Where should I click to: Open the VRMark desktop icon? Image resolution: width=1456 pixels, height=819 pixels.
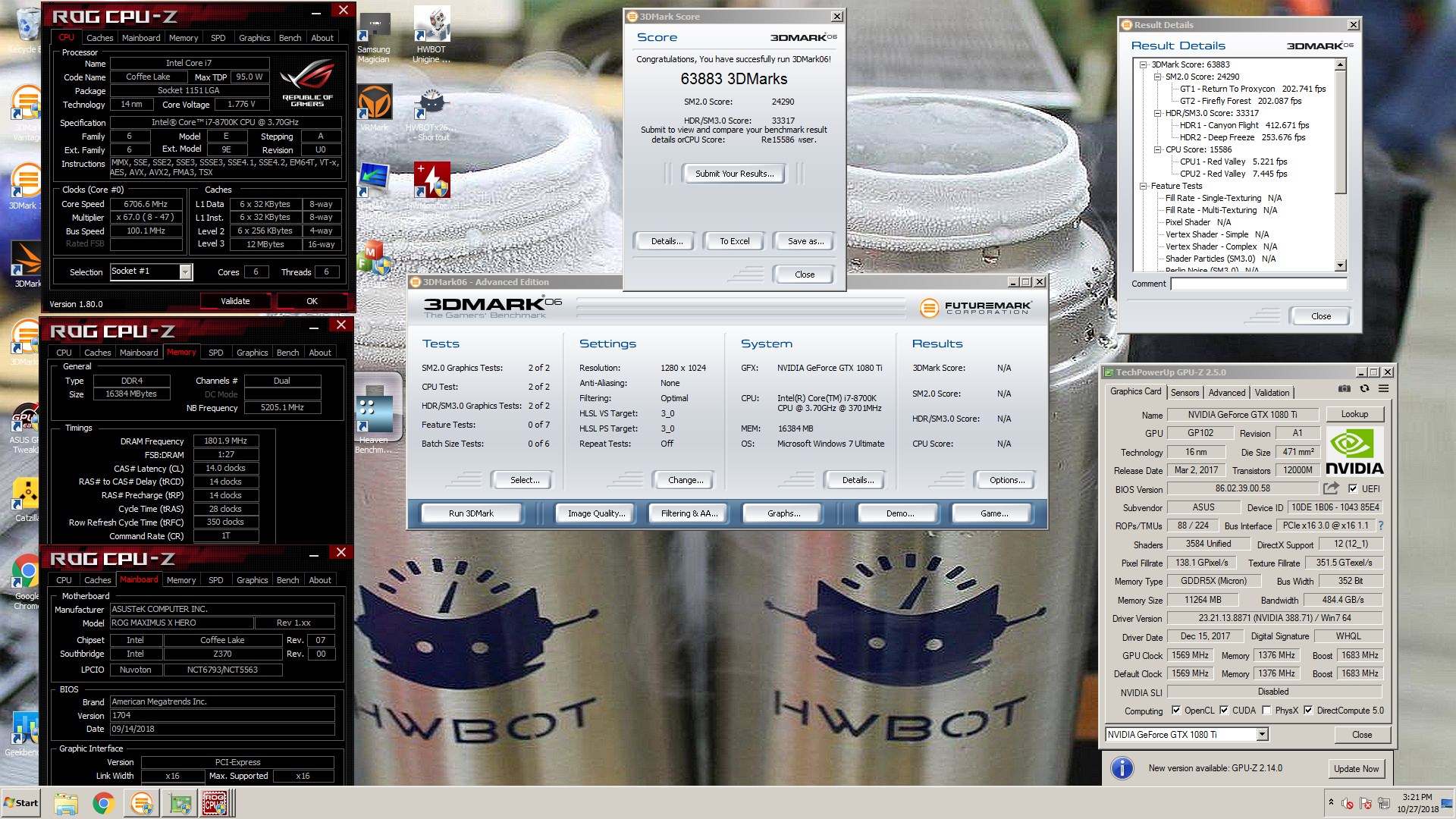[374, 106]
